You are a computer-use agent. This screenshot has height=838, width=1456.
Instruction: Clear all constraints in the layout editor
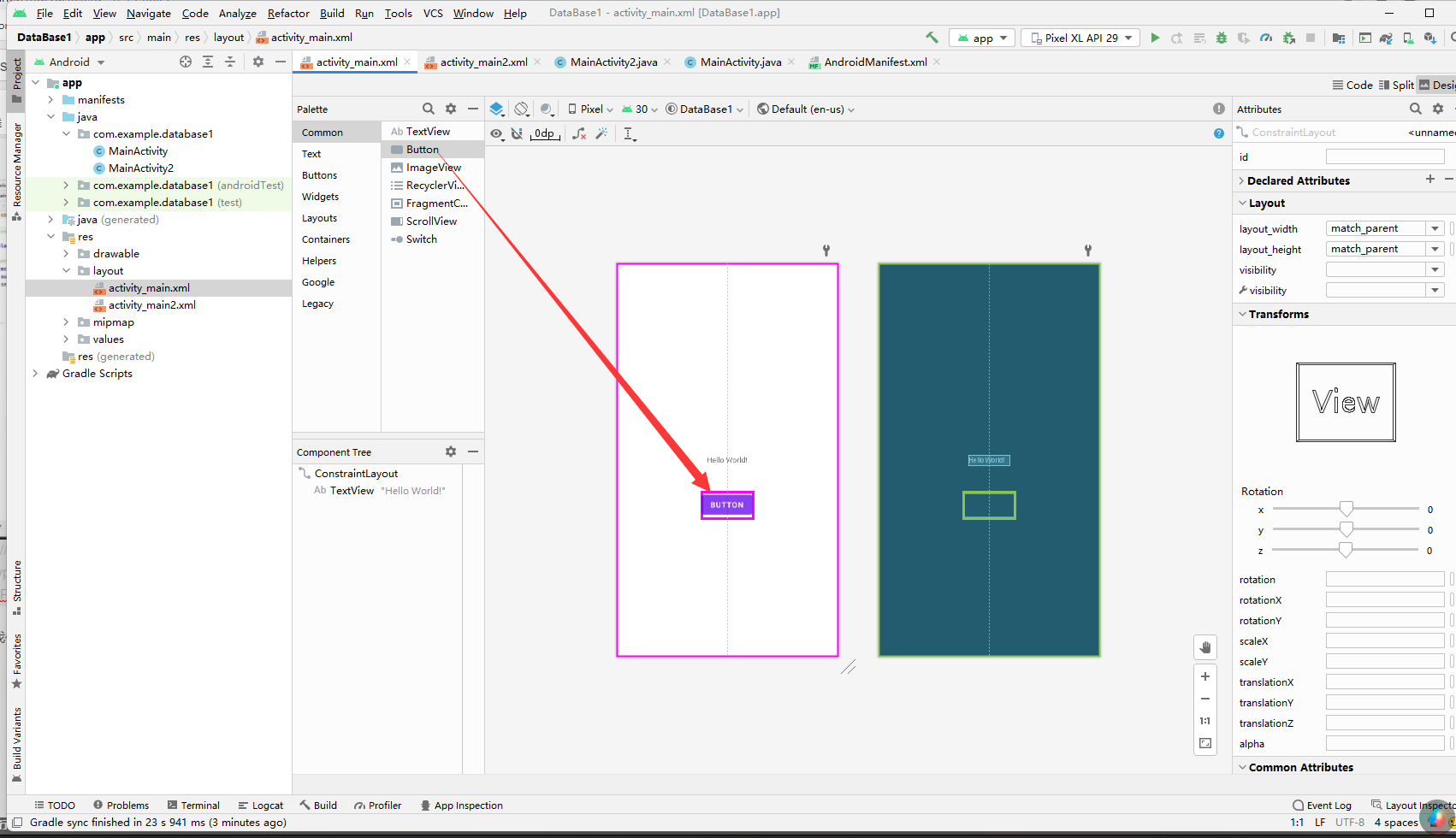pos(578,133)
